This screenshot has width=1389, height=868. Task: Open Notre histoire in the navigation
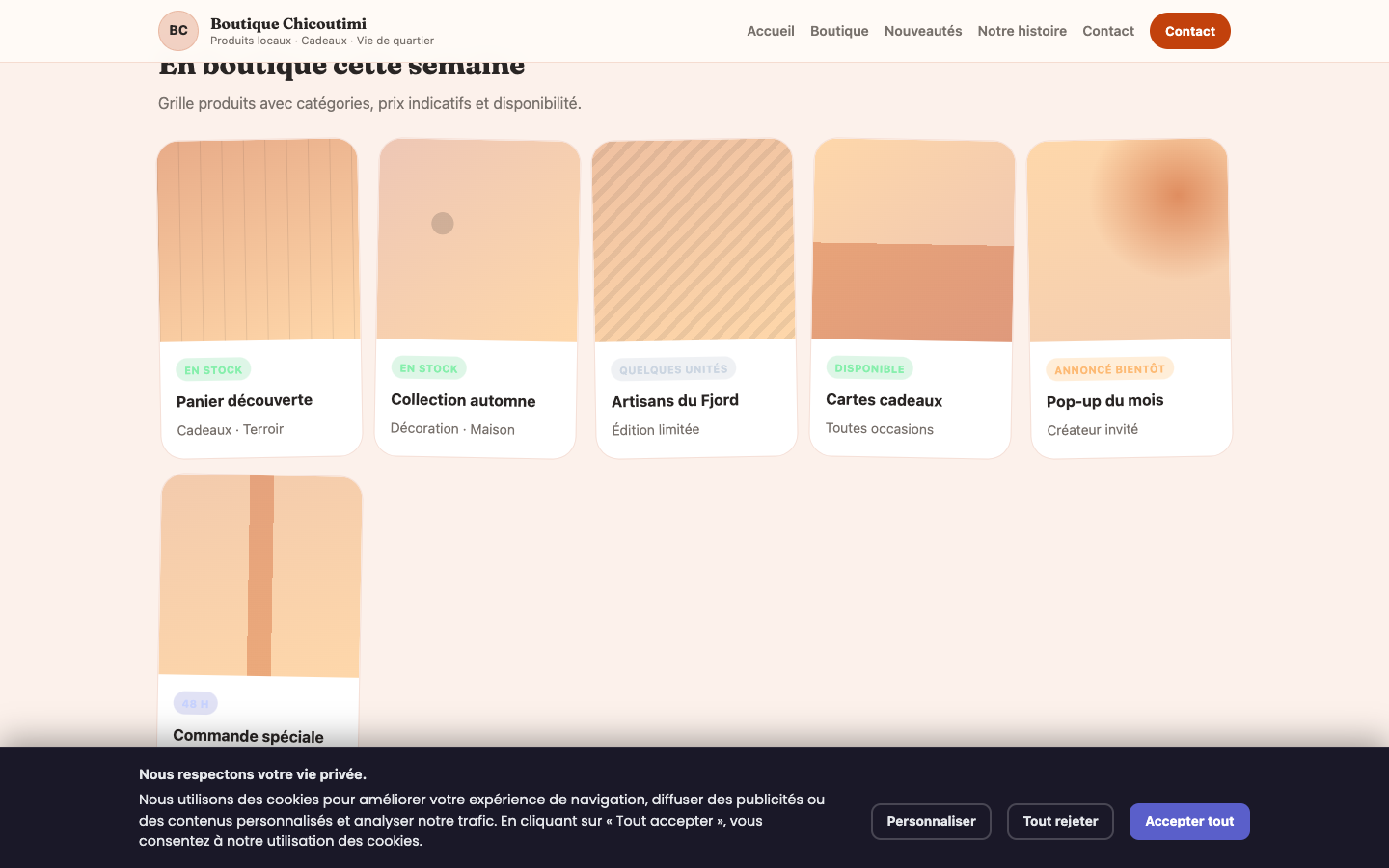1022,31
